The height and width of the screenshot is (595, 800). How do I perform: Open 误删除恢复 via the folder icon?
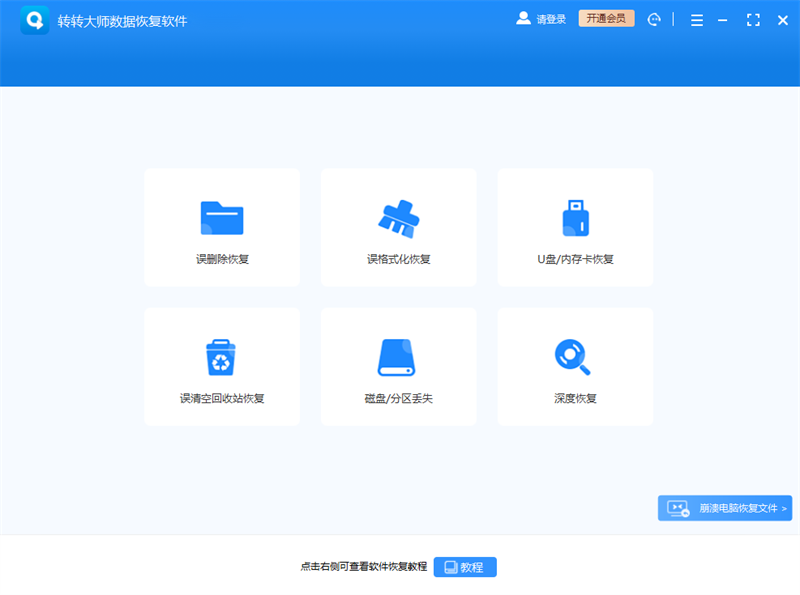click(222, 217)
